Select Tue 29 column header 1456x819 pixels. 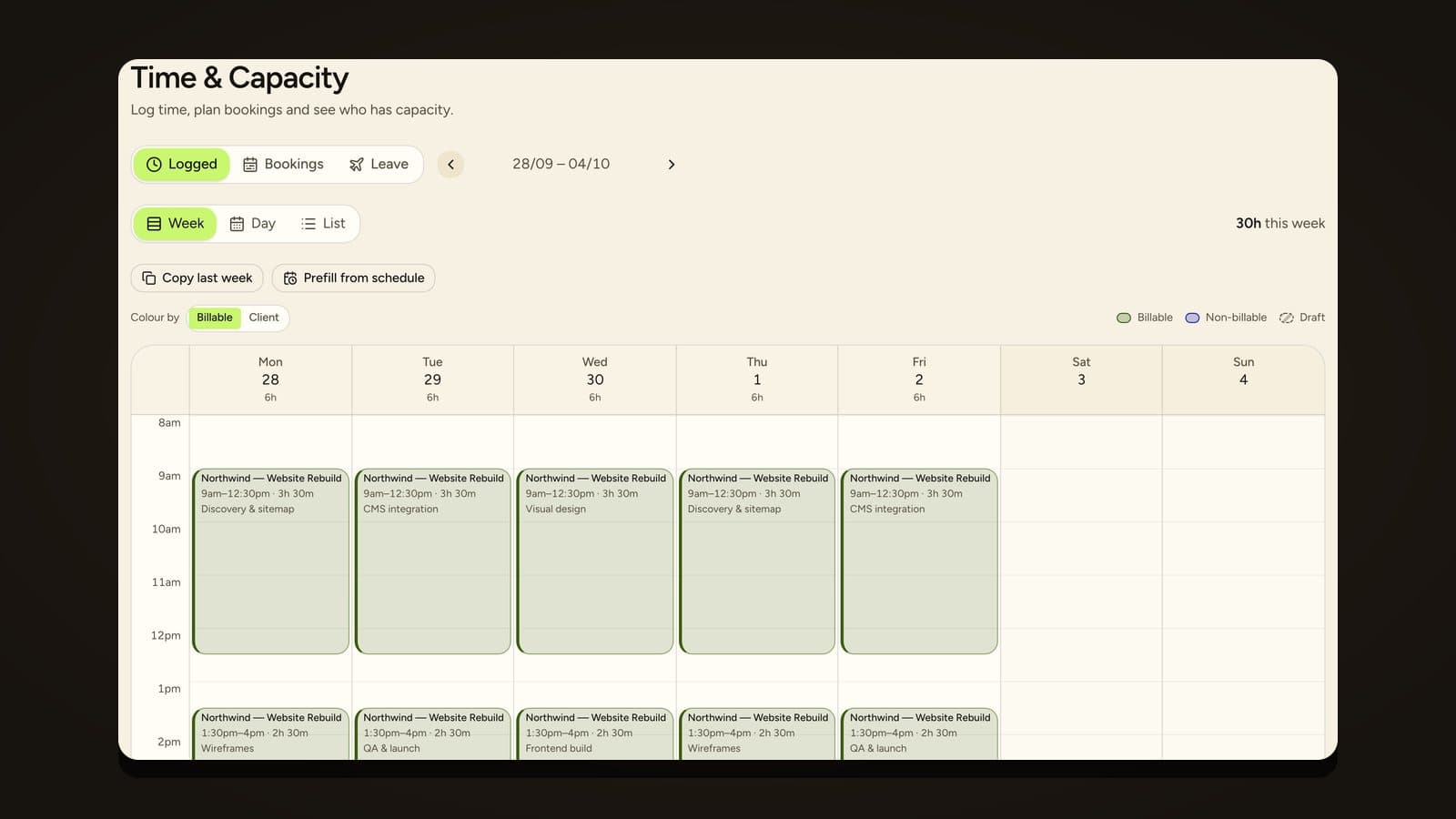coord(432,379)
